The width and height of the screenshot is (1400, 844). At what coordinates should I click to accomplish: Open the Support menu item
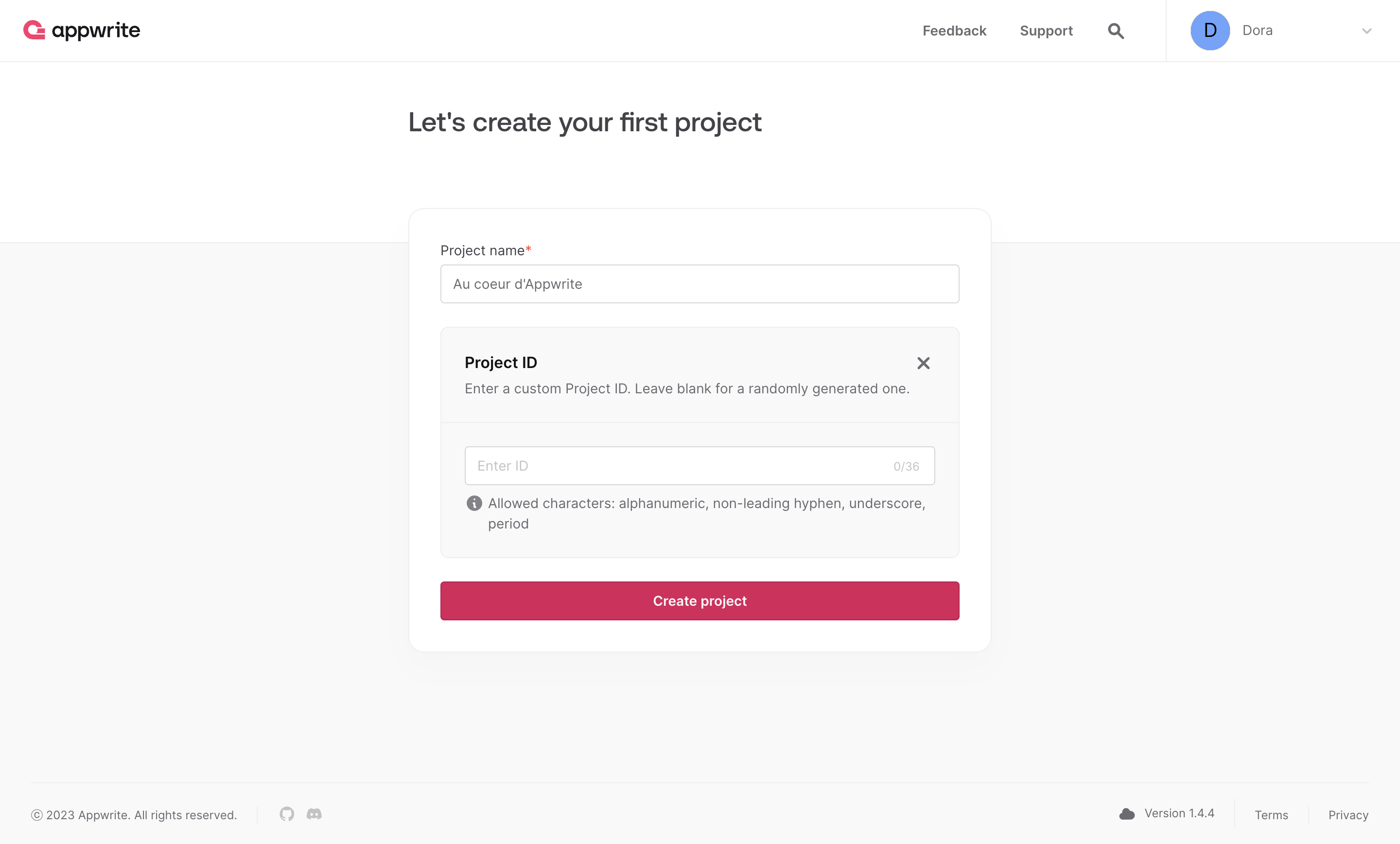1047,31
